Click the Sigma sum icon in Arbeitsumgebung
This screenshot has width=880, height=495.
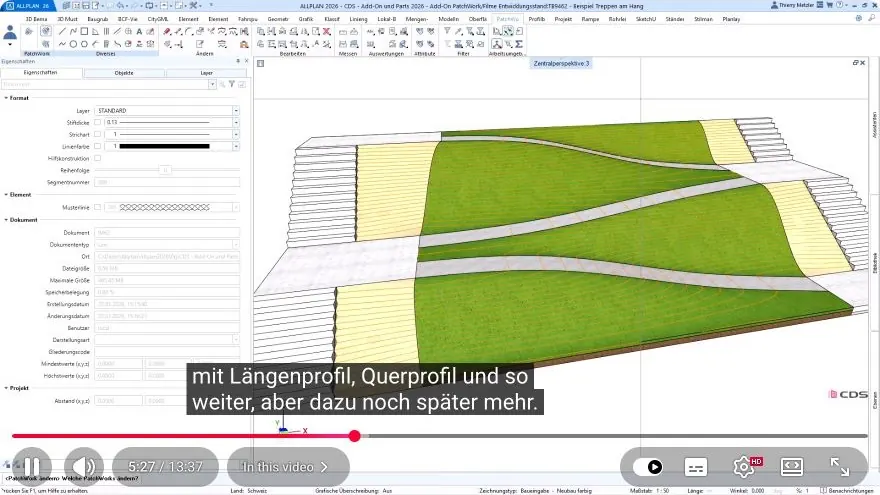519,44
